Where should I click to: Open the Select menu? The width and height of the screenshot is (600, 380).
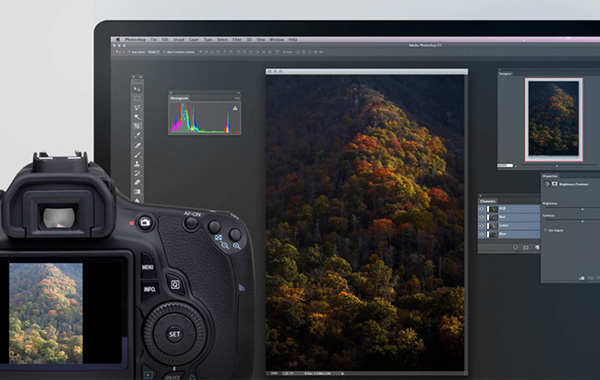[x=222, y=39]
